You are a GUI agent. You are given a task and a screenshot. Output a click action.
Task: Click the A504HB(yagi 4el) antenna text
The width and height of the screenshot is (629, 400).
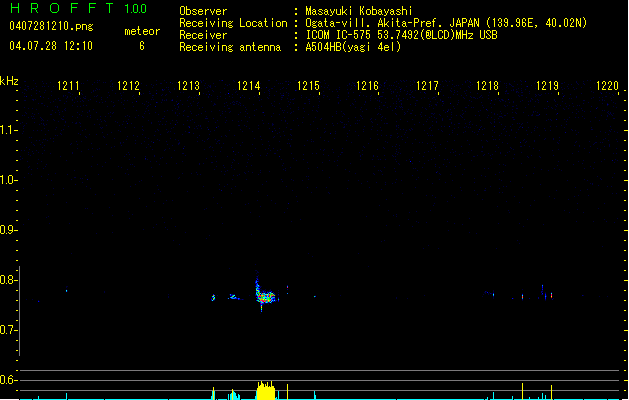click(353, 47)
